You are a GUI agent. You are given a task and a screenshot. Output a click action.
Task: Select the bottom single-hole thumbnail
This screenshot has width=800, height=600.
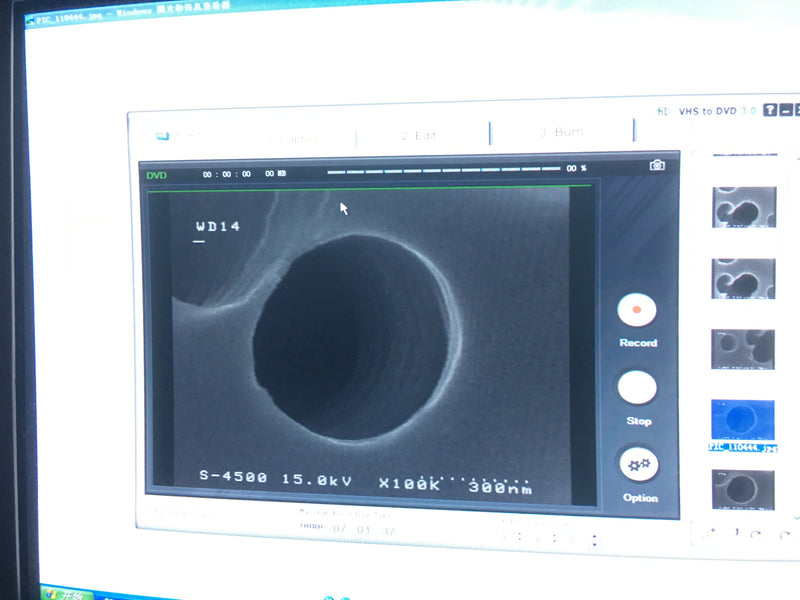point(743,490)
